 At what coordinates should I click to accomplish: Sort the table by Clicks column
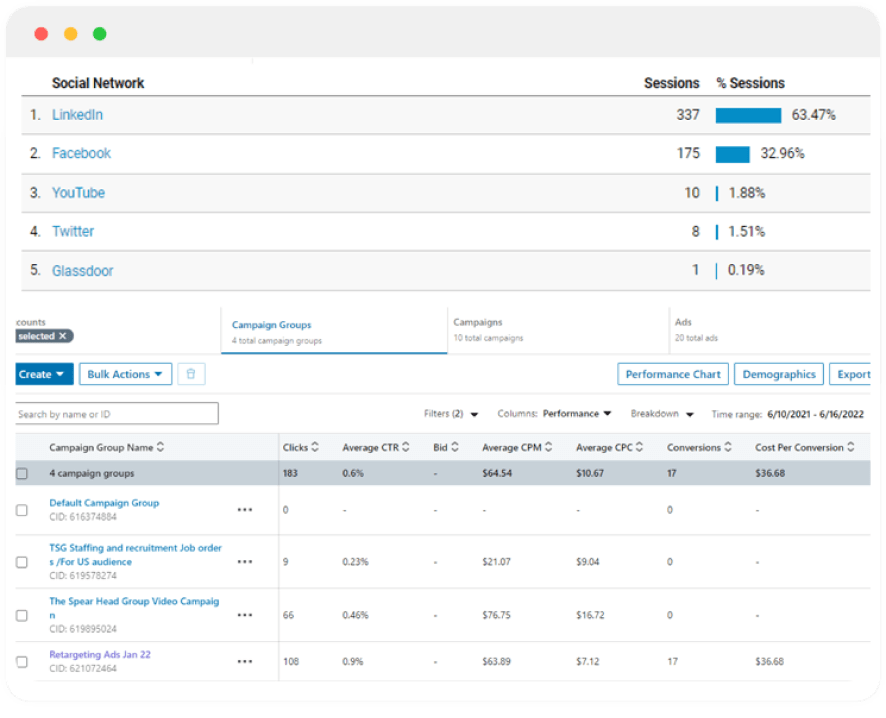pyautogui.click(x=302, y=447)
